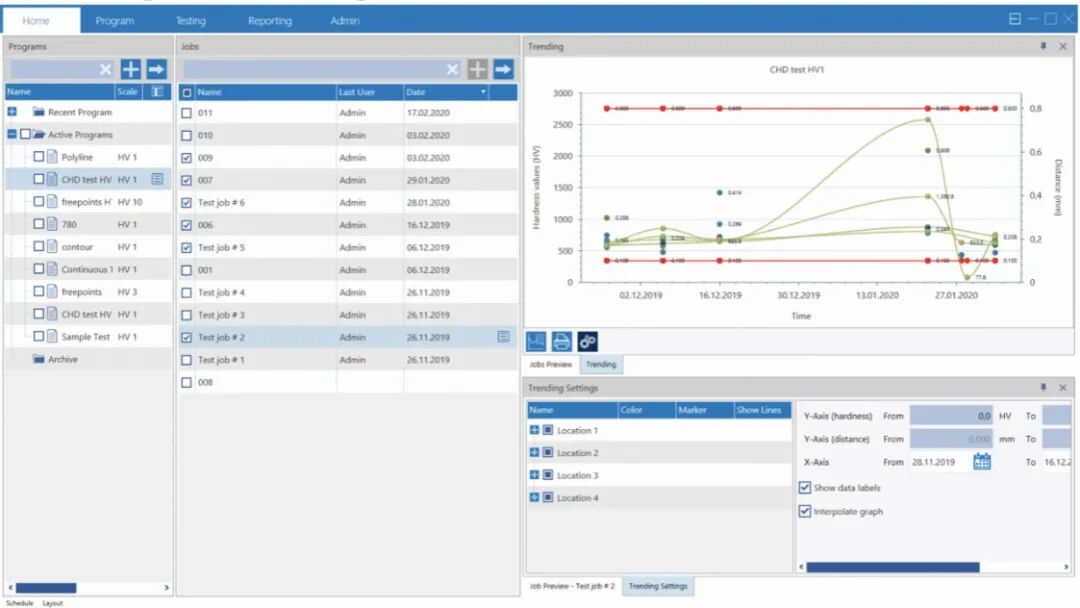The image size is (1080, 608).
Task: Sort programs by Scale column header
Action: click(x=127, y=92)
